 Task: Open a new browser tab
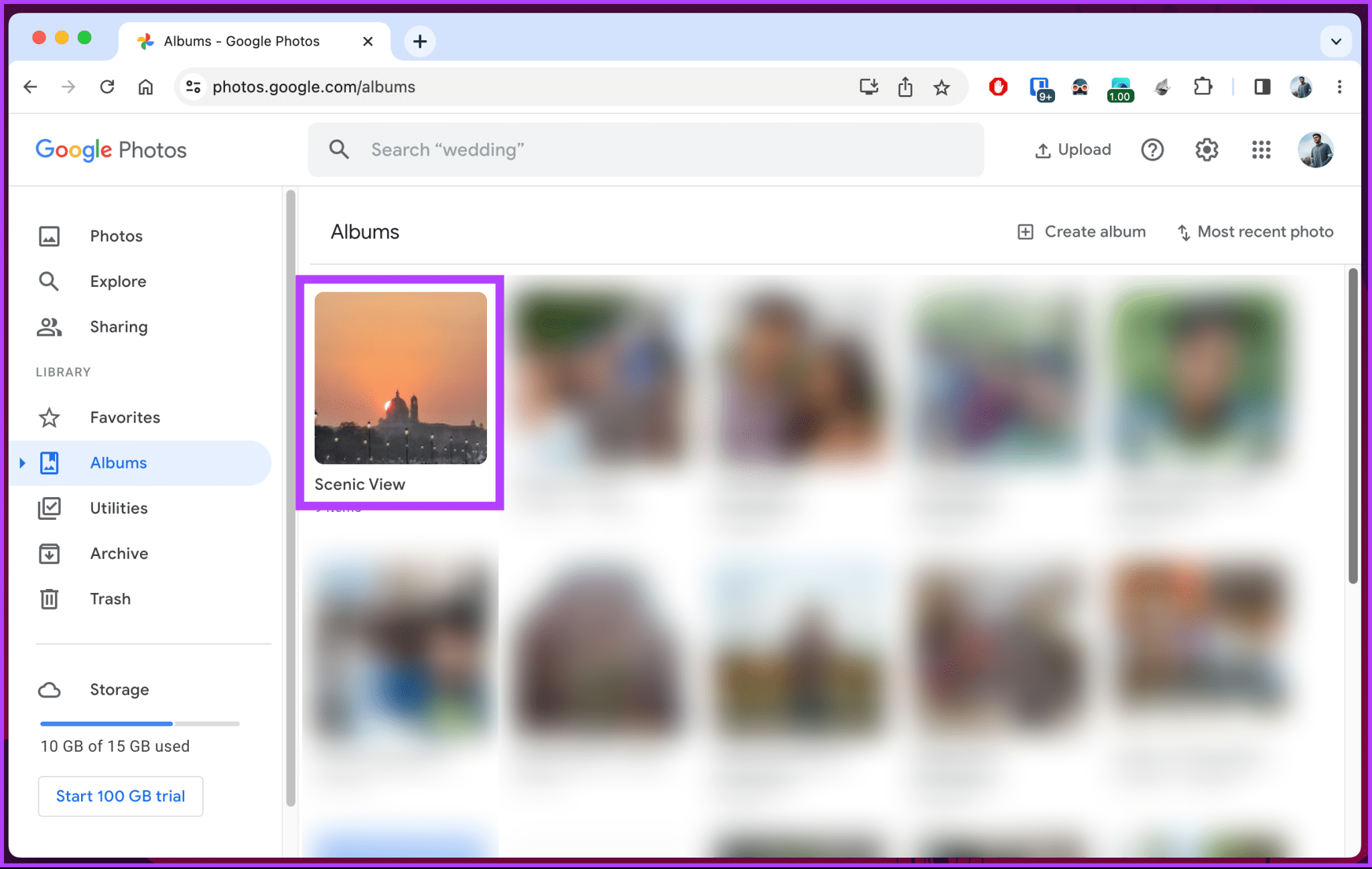click(419, 41)
